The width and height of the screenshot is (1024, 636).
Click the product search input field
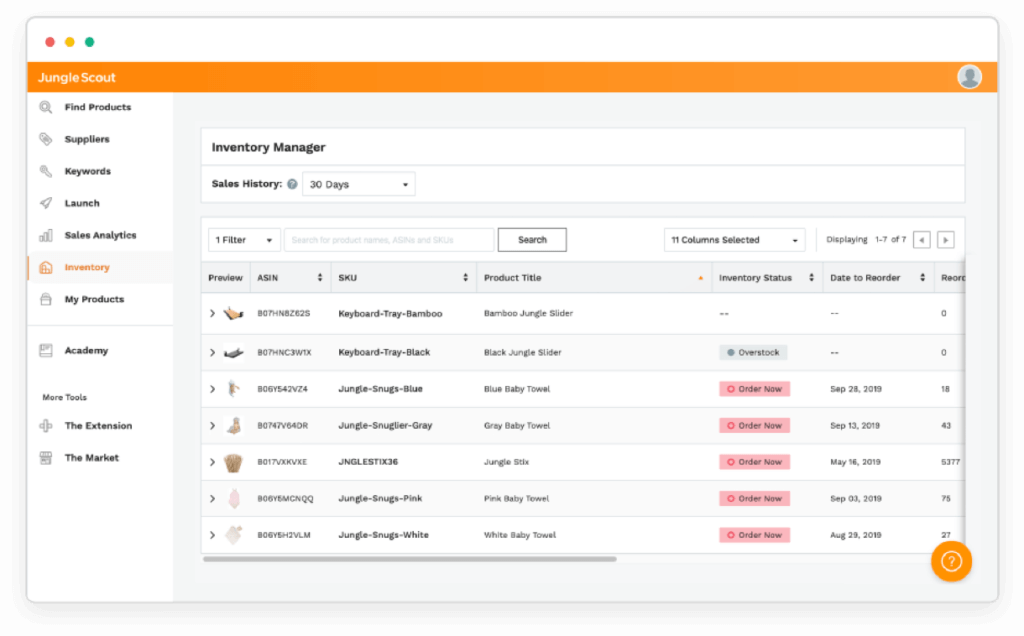[x=389, y=240]
